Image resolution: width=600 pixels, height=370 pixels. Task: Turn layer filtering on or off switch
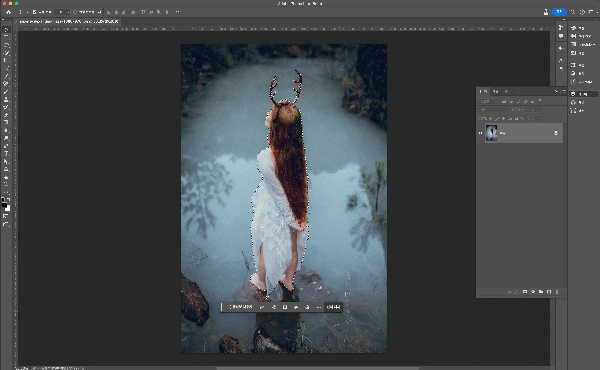click(540, 101)
